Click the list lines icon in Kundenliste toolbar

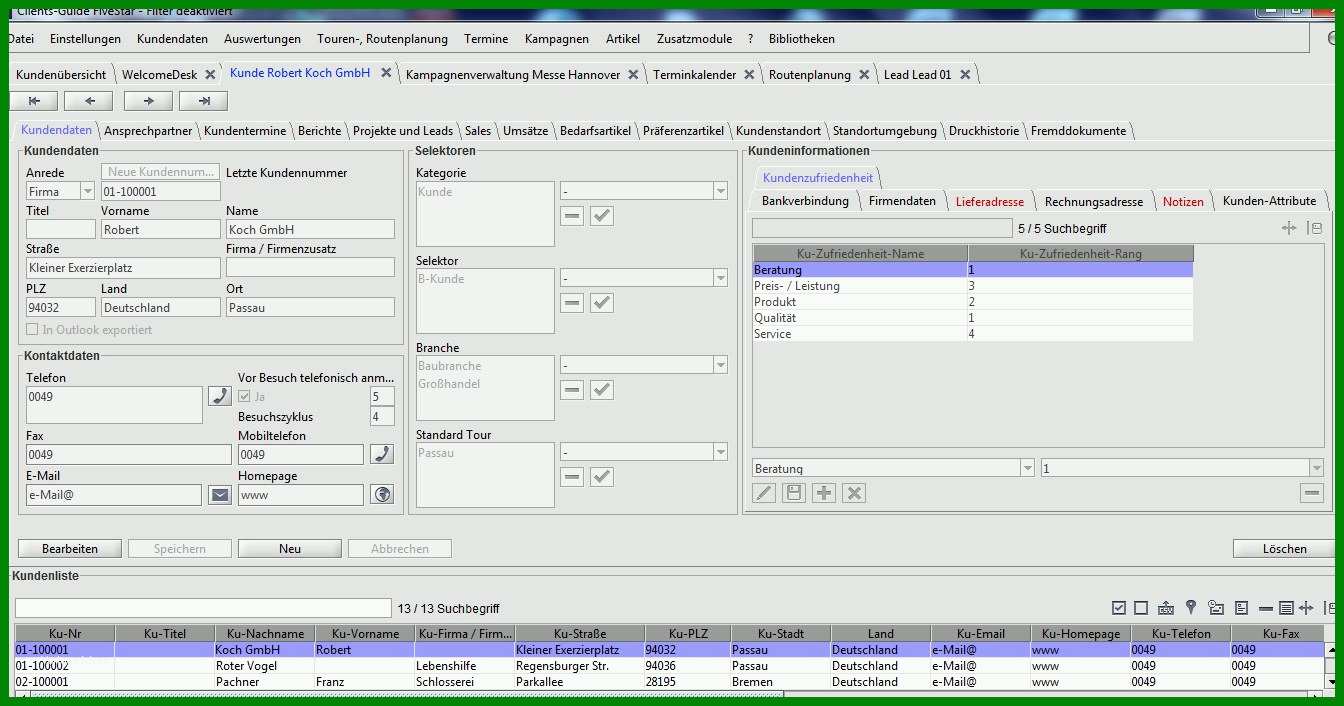coord(1286,608)
